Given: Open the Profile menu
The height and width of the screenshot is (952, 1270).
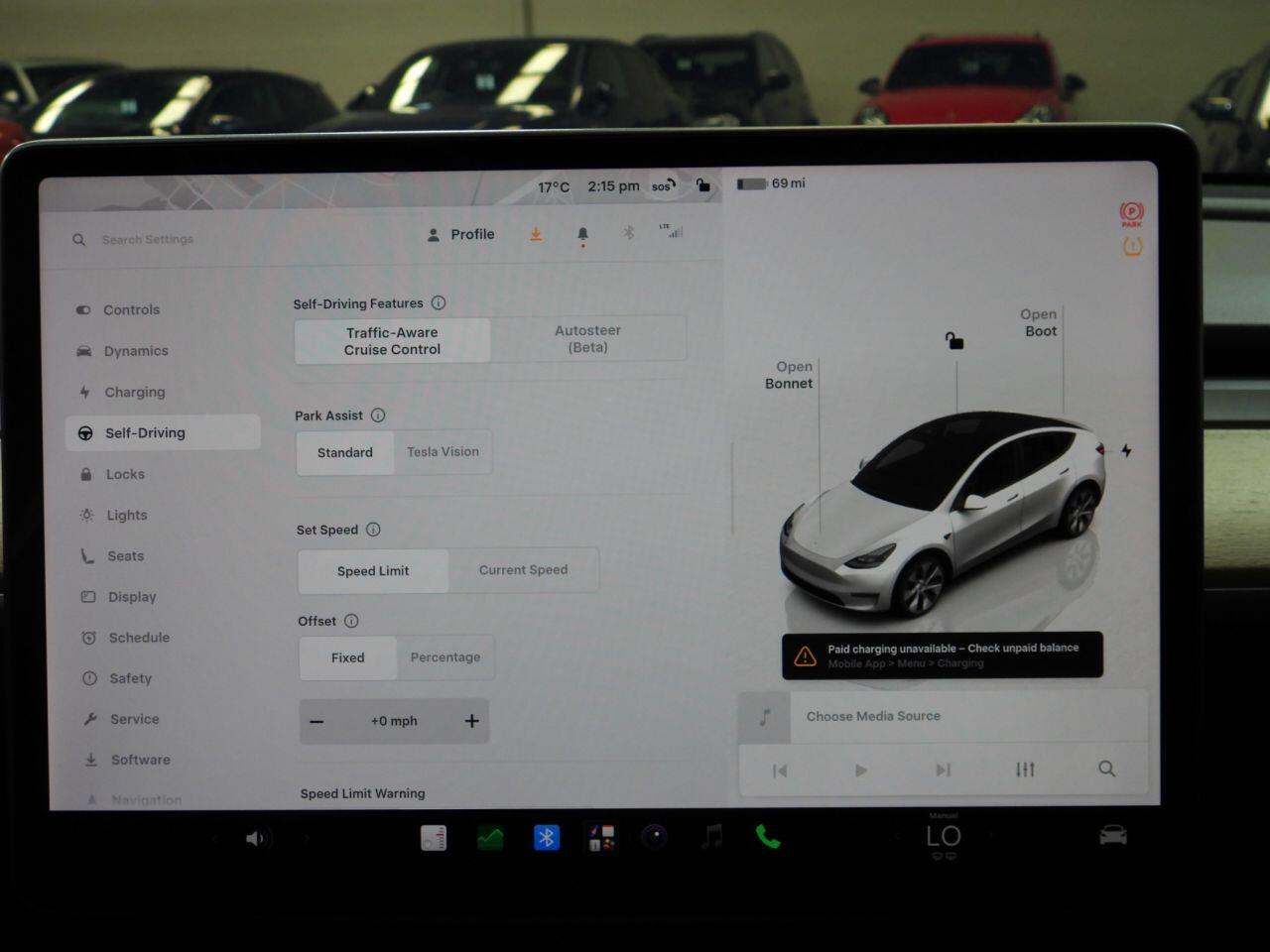Looking at the screenshot, I should click(x=461, y=235).
